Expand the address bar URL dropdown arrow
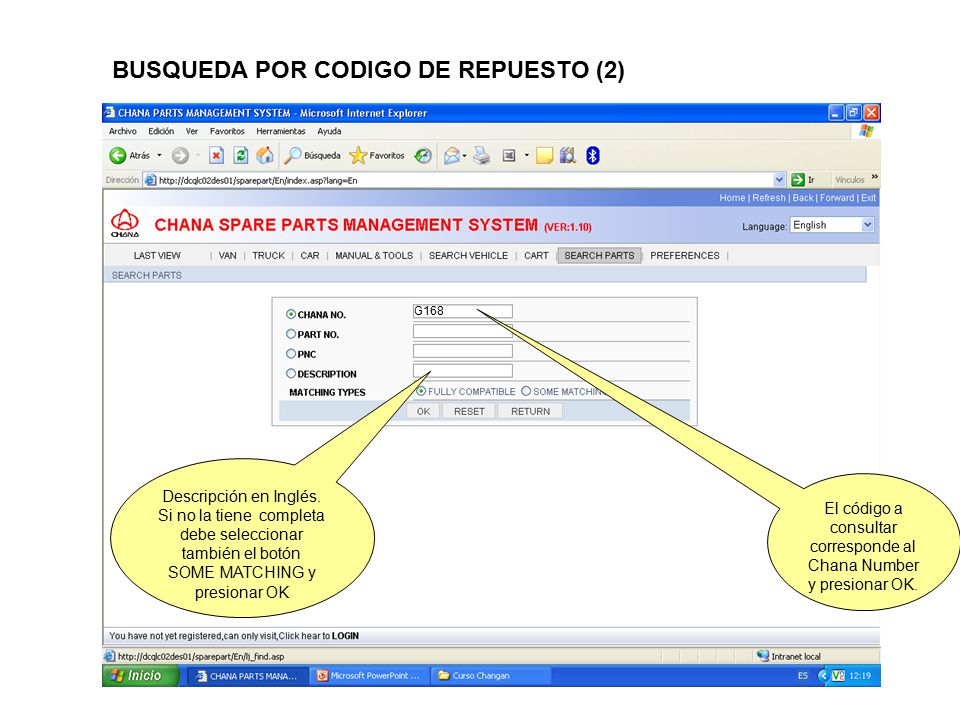The height and width of the screenshot is (720, 960). [779, 180]
